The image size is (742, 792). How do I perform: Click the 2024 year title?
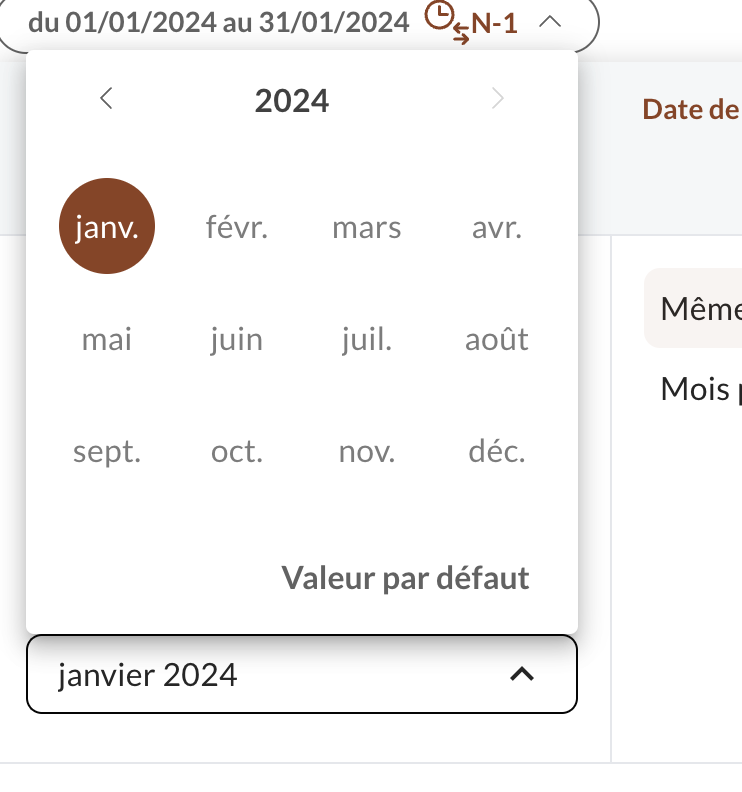(292, 101)
